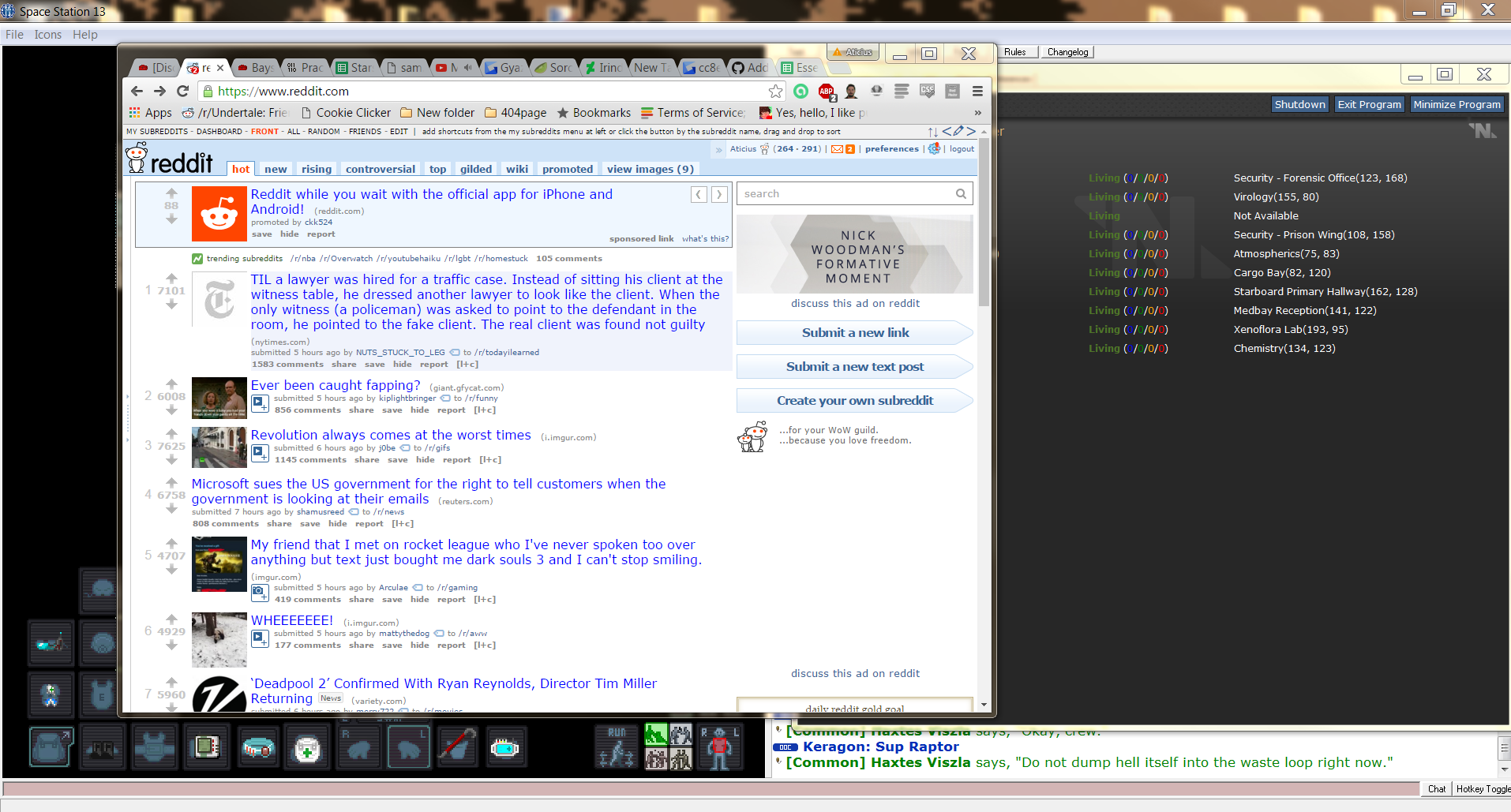The image size is (1511, 812).
Task: Open the reddit mail envelope icon
Action: point(837,149)
